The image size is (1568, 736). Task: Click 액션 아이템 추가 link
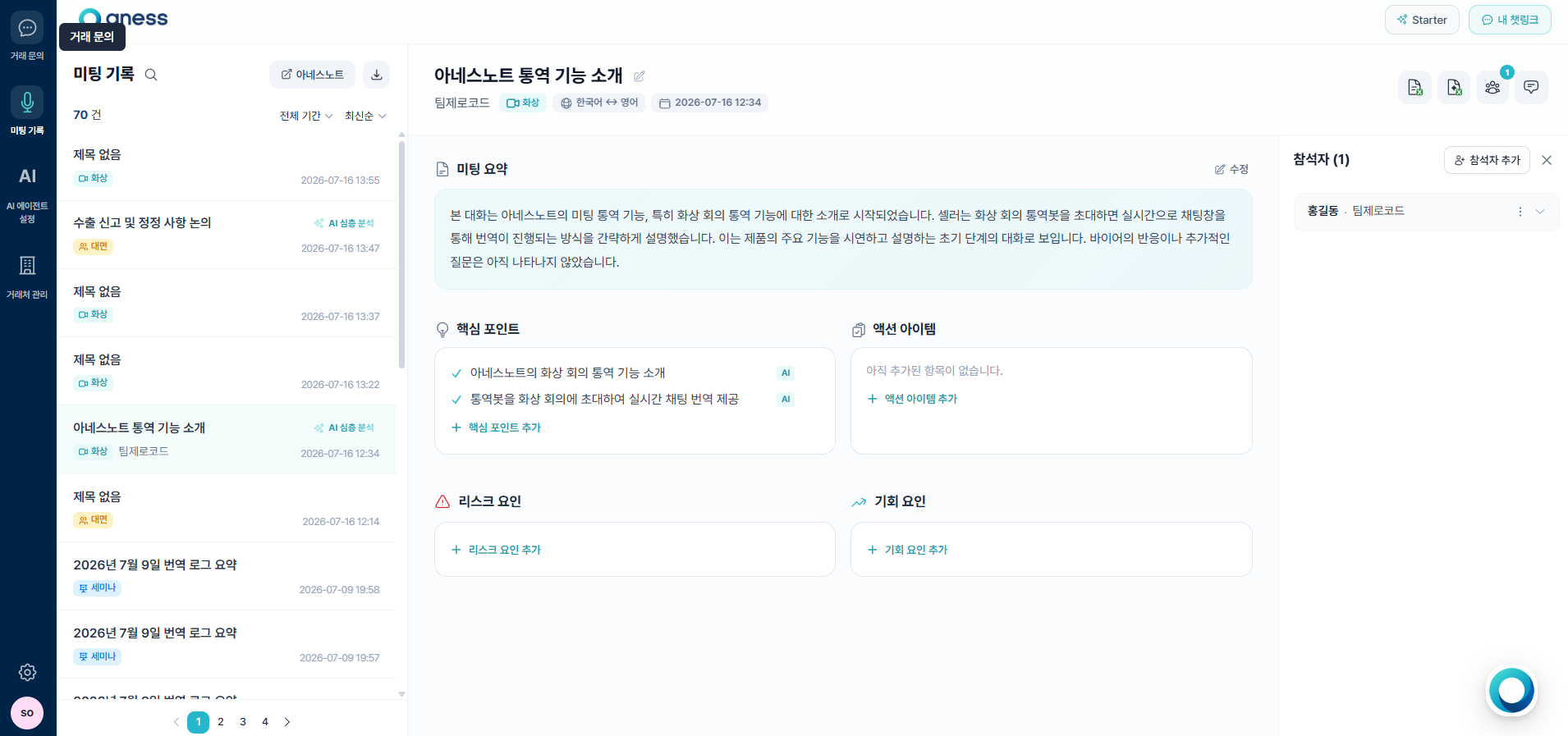click(x=912, y=399)
